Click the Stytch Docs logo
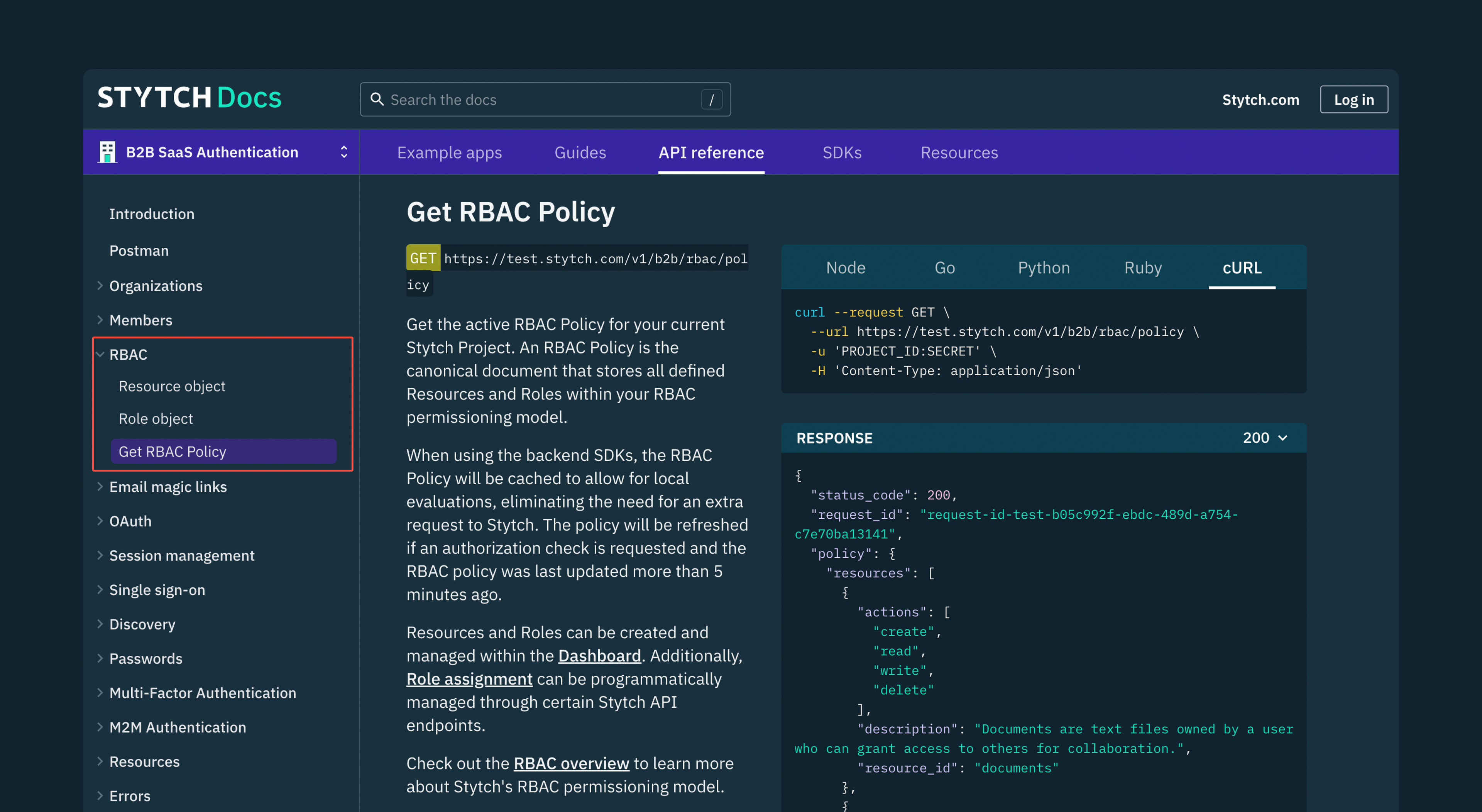Screen dimensions: 1482x812 [x=189, y=98]
